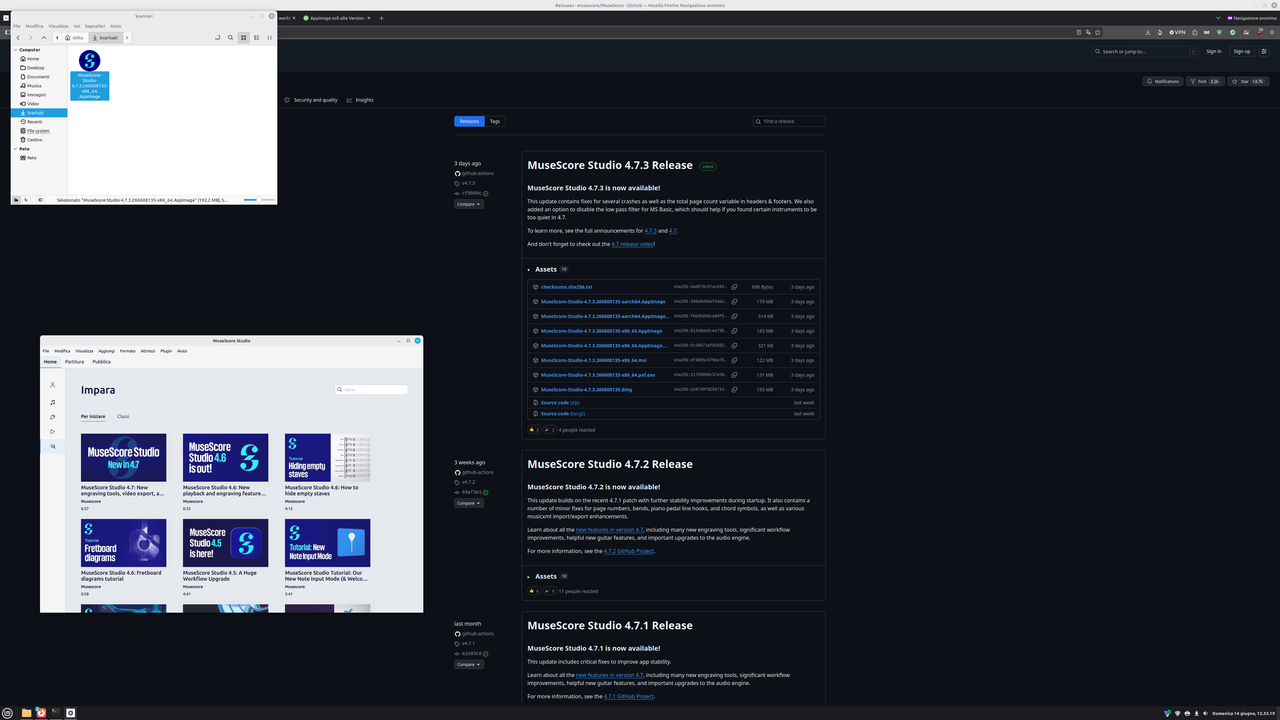Select the Learn icon in MuseScore sidebar
Screen dimensions: 1280x720
(x=53, y=447)
